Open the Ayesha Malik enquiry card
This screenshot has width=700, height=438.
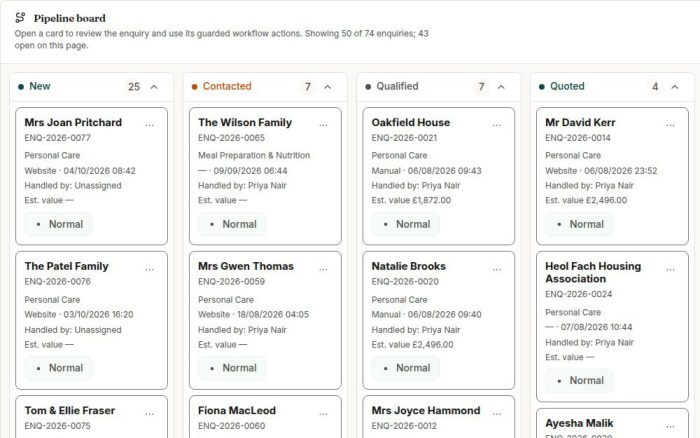click(612, 423)
